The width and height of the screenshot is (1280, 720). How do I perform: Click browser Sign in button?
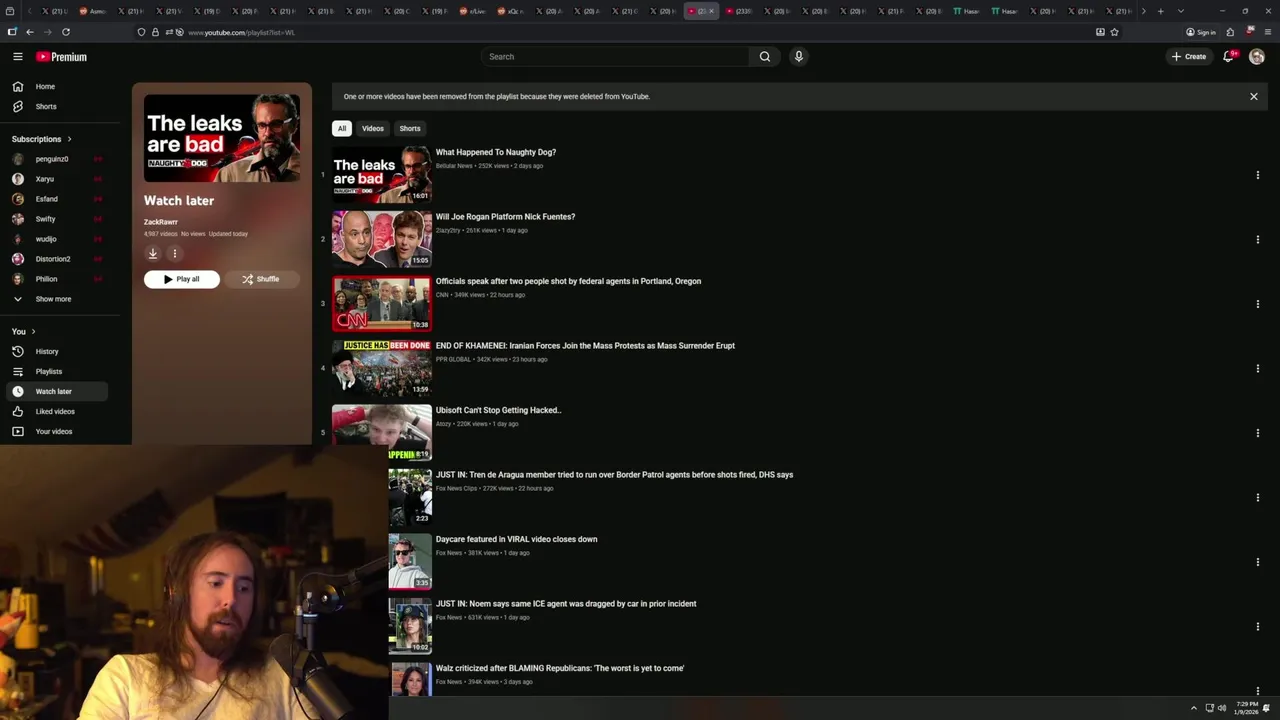[1201, 32]
